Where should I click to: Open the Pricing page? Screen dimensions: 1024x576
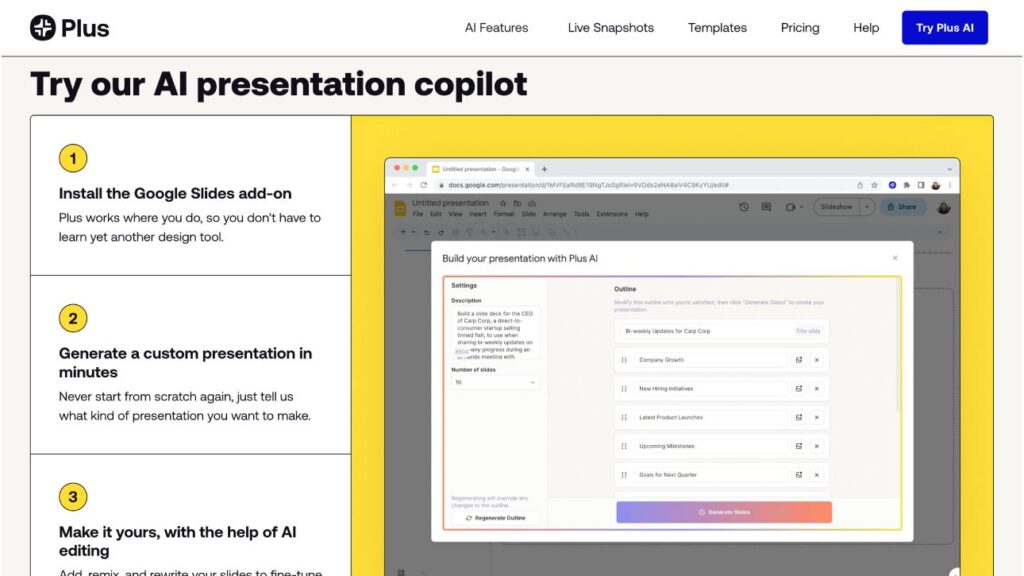800,27
